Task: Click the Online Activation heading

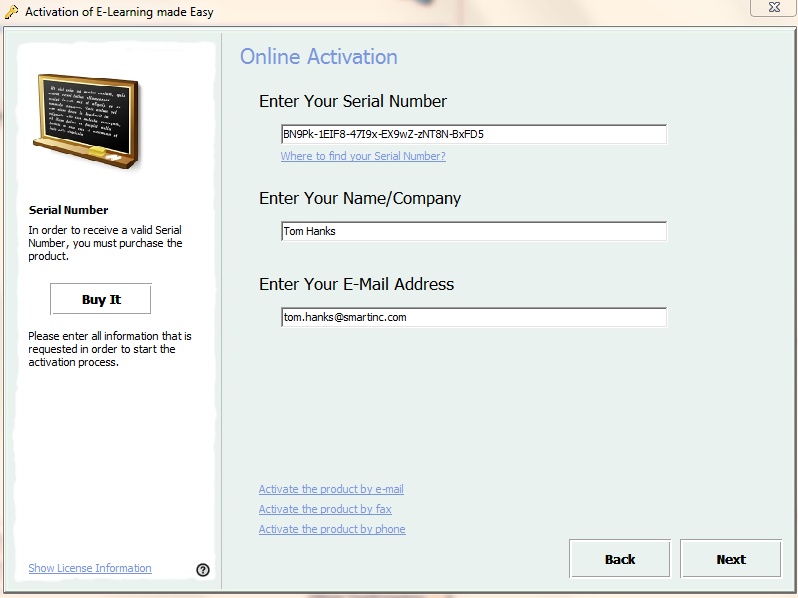Action: coord(318,57)
